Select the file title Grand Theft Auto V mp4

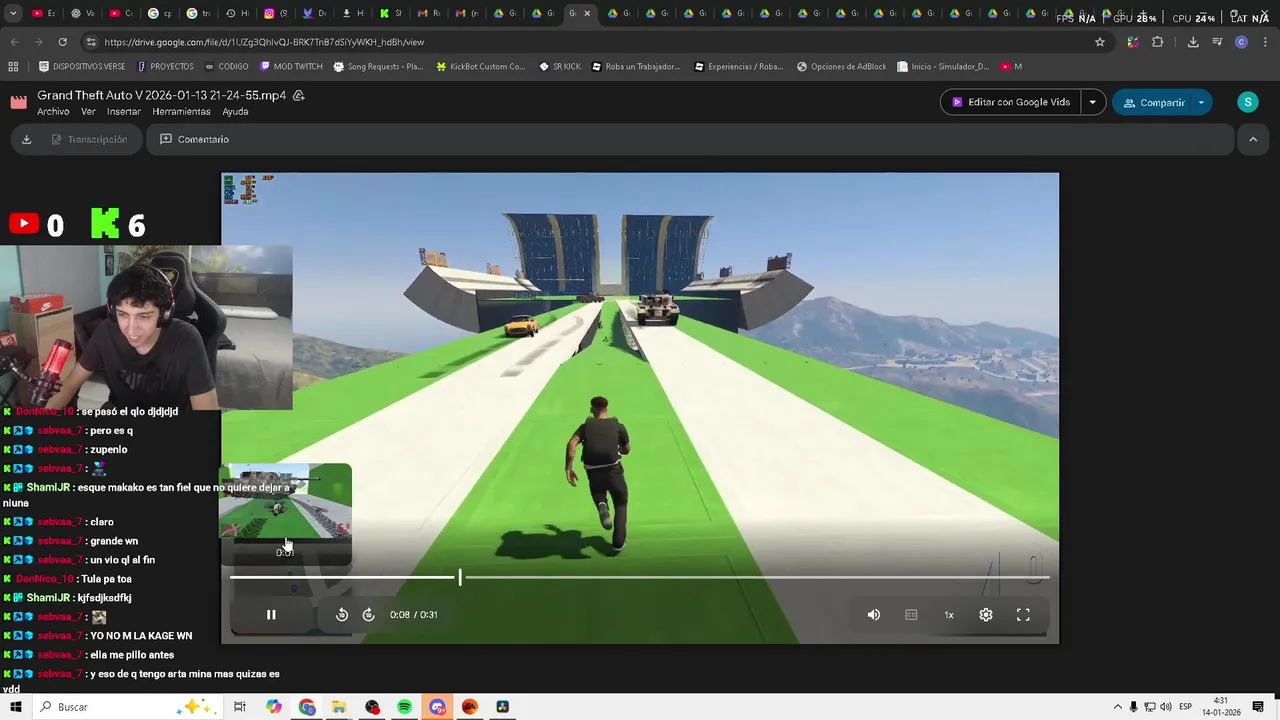162,95
